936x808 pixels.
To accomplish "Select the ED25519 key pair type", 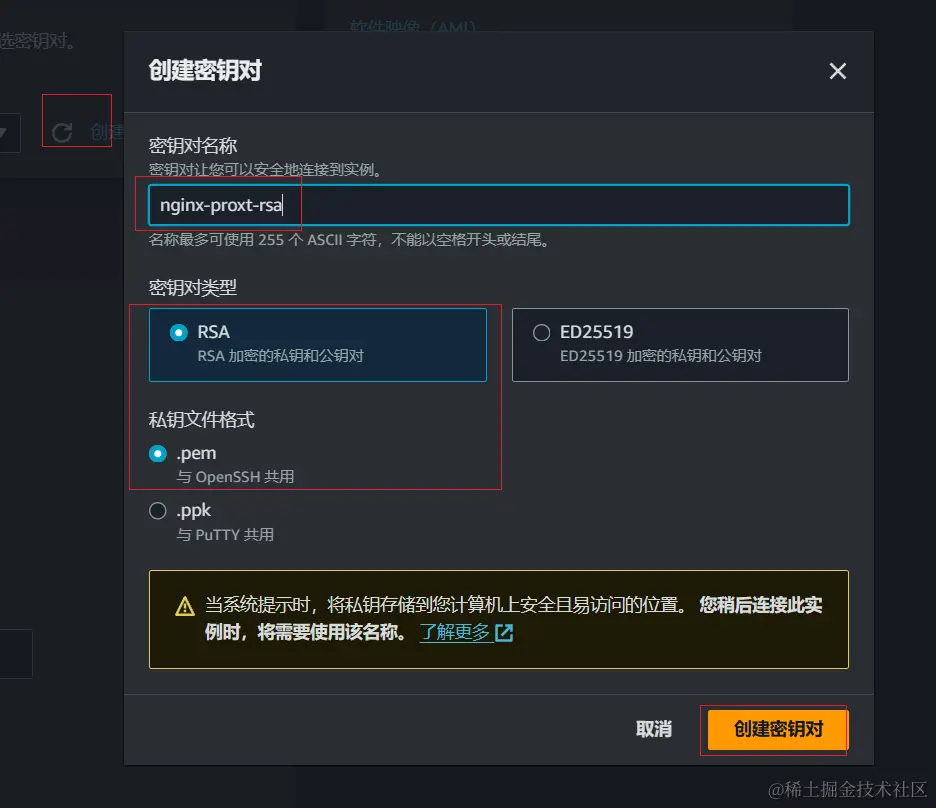I will pyautogui.click(x=680, y=344).
